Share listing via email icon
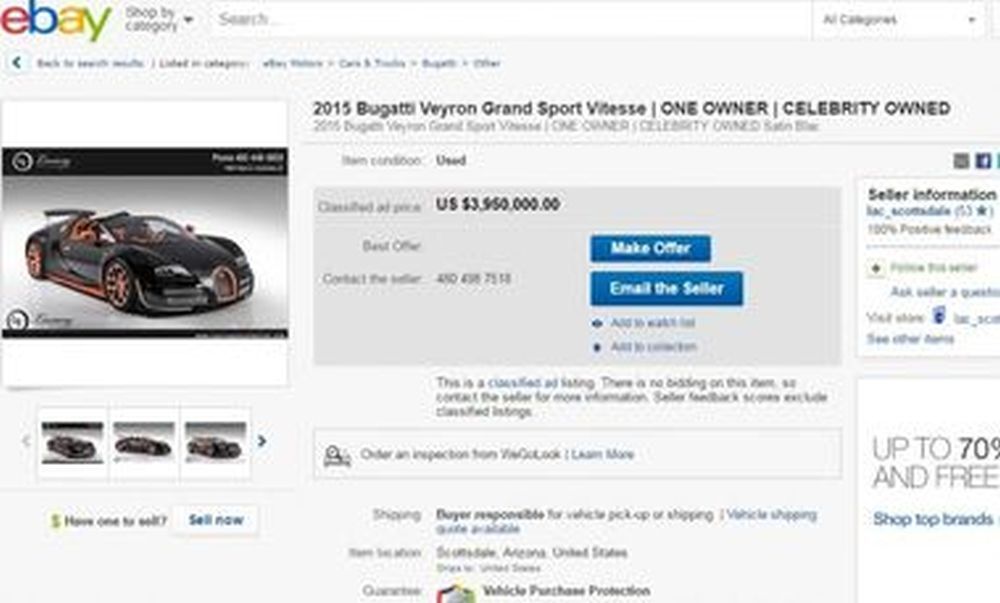This screenshot has height=603, width=1000. pyautogui.click(x=961, y=161)
